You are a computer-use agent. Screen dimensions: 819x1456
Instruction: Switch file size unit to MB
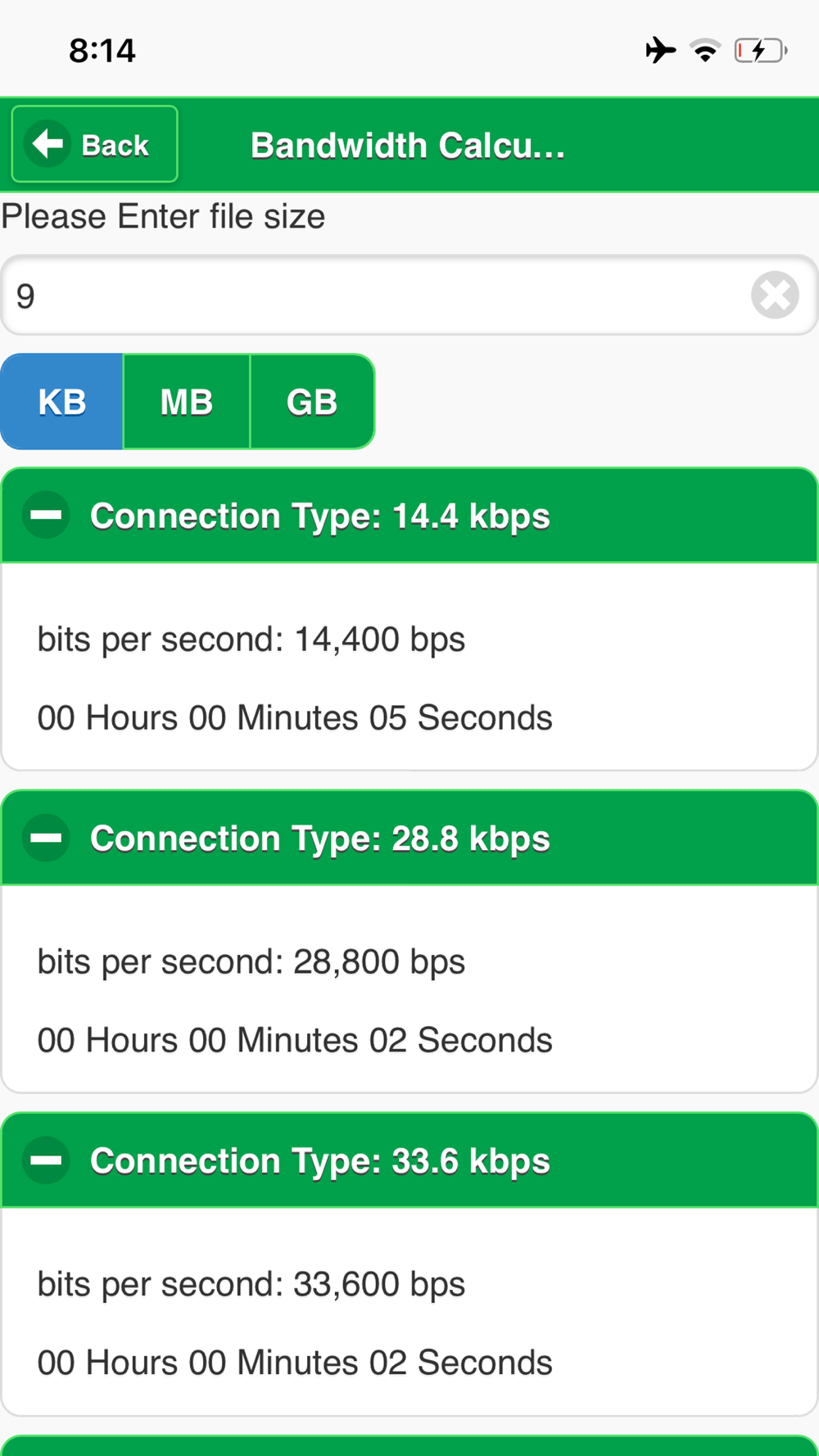point(187,402)
